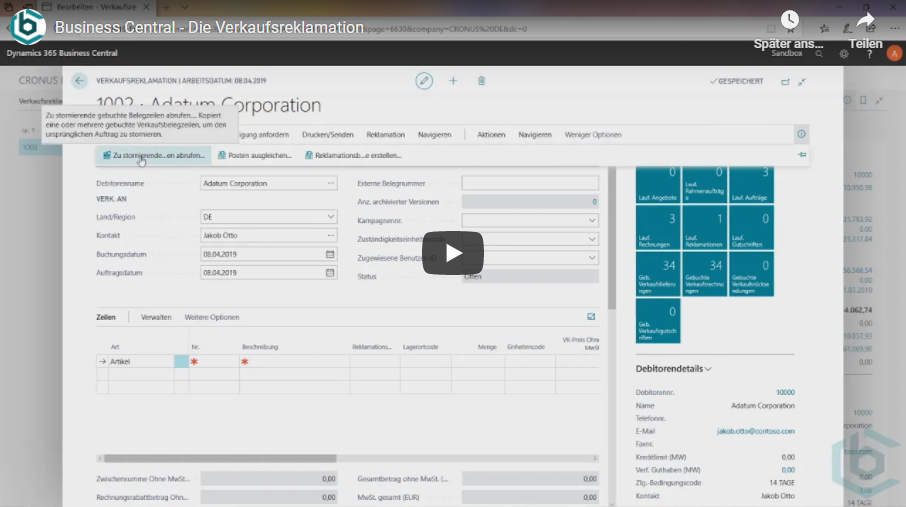The width and height of the screenshot is (906, 507).
Task: Open the Reklamation menu
Action: click(385, 135)
